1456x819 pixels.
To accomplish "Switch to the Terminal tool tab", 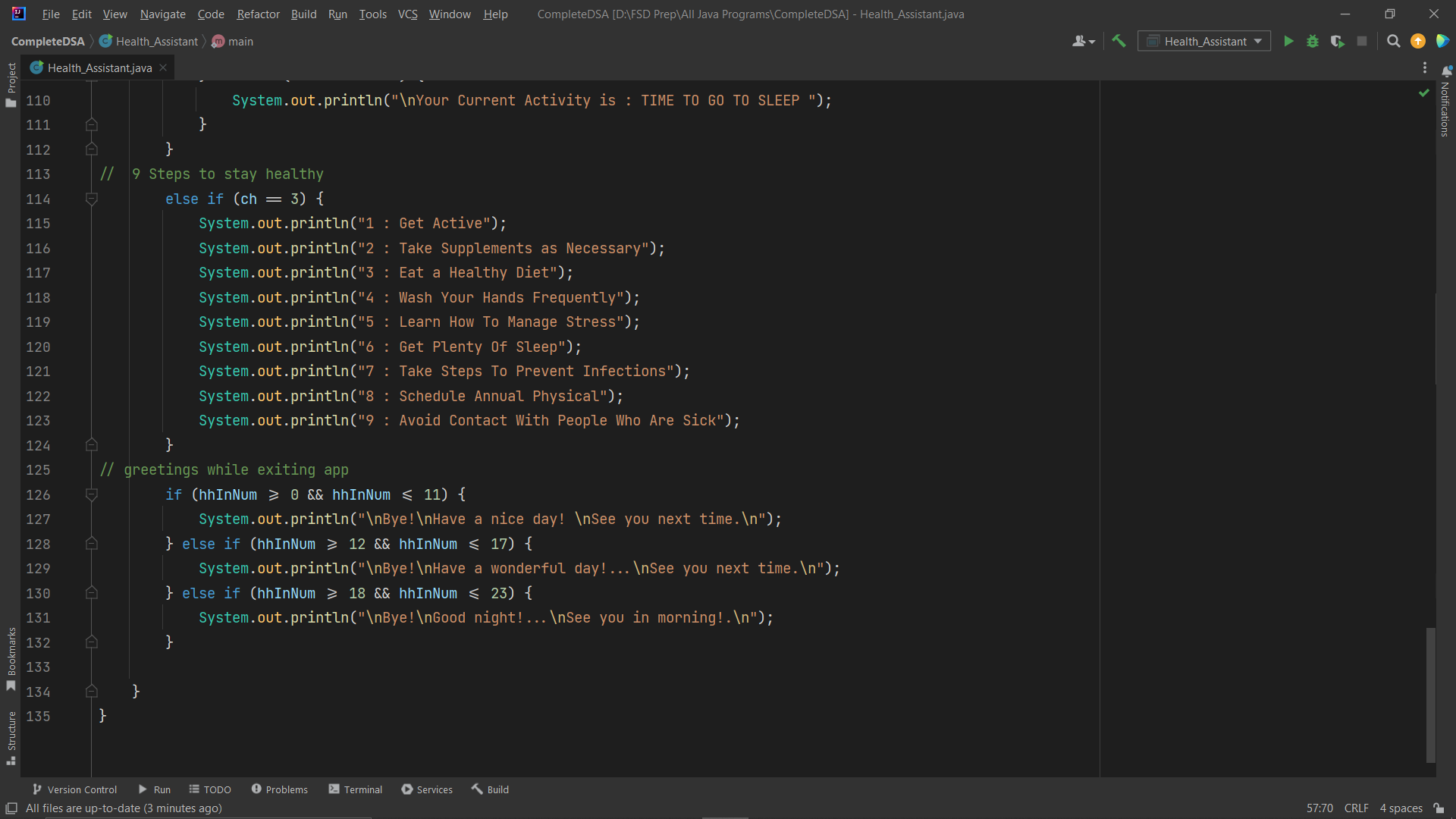I will point(356,789).
